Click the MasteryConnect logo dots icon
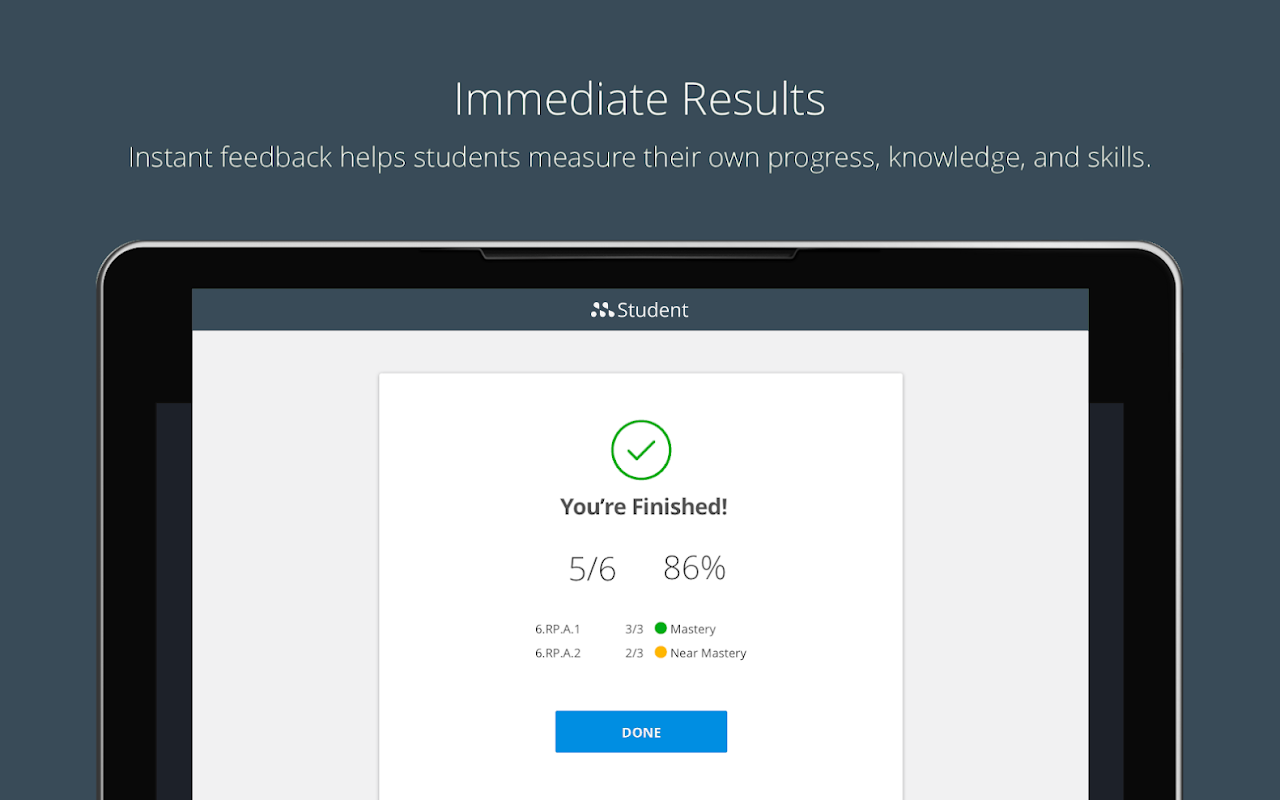 [x=602, y=310]
